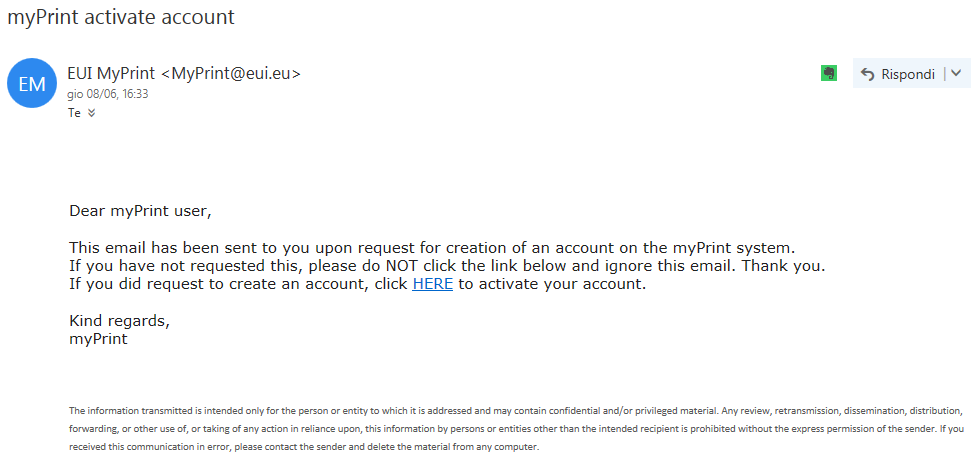The width and height of the screenshot is (979, 475).
Task: Click the 'Te' recipient label
Action: (74, 113)
